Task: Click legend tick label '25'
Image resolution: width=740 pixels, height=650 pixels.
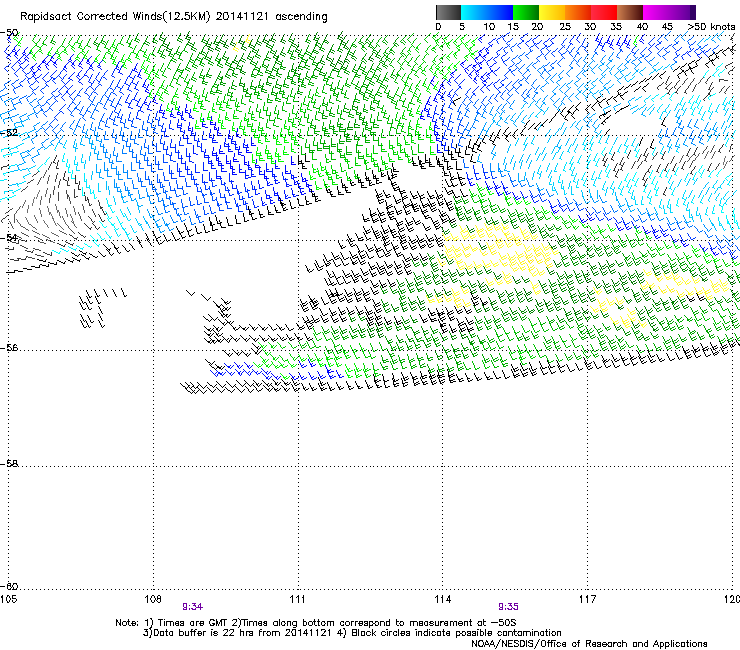Action: (x=565, y=27)
